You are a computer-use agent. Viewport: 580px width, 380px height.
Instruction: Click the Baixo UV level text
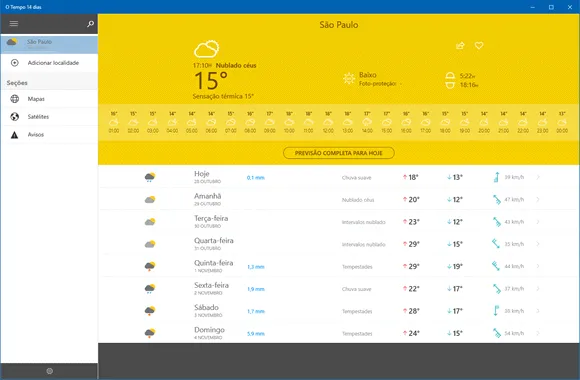pos(368,75)
